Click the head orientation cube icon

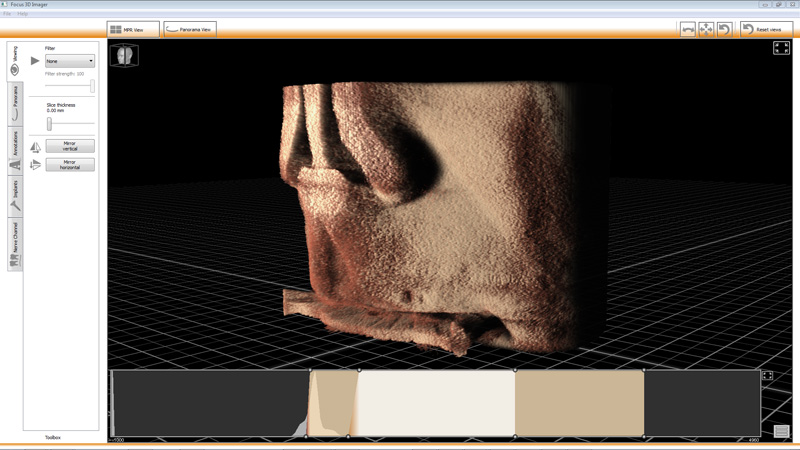pyautogui.click(x=125, y=56)
